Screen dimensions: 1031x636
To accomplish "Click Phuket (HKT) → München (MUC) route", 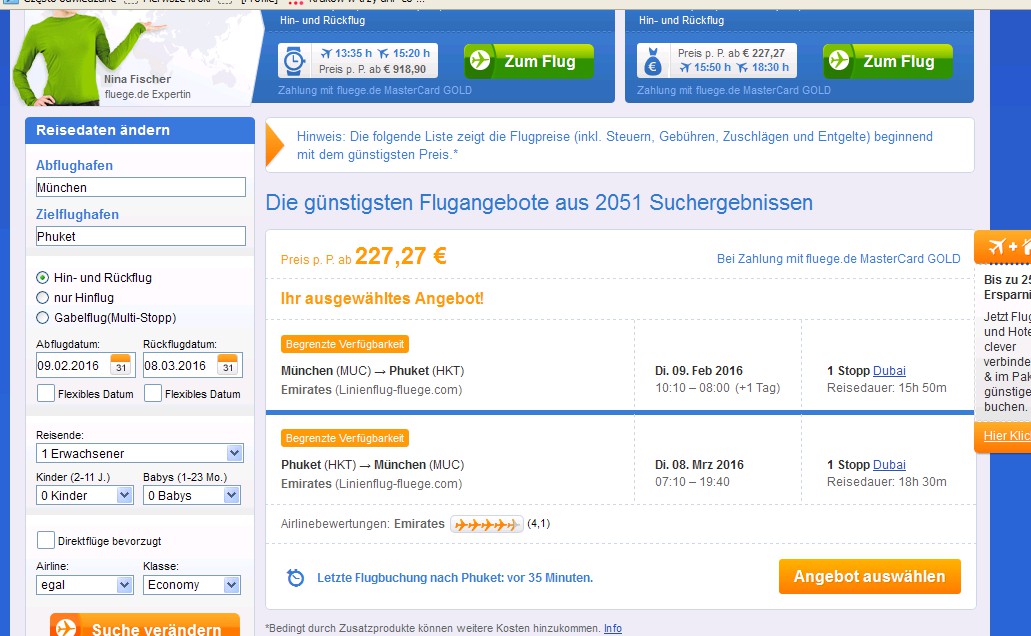I will coord(372,465).
